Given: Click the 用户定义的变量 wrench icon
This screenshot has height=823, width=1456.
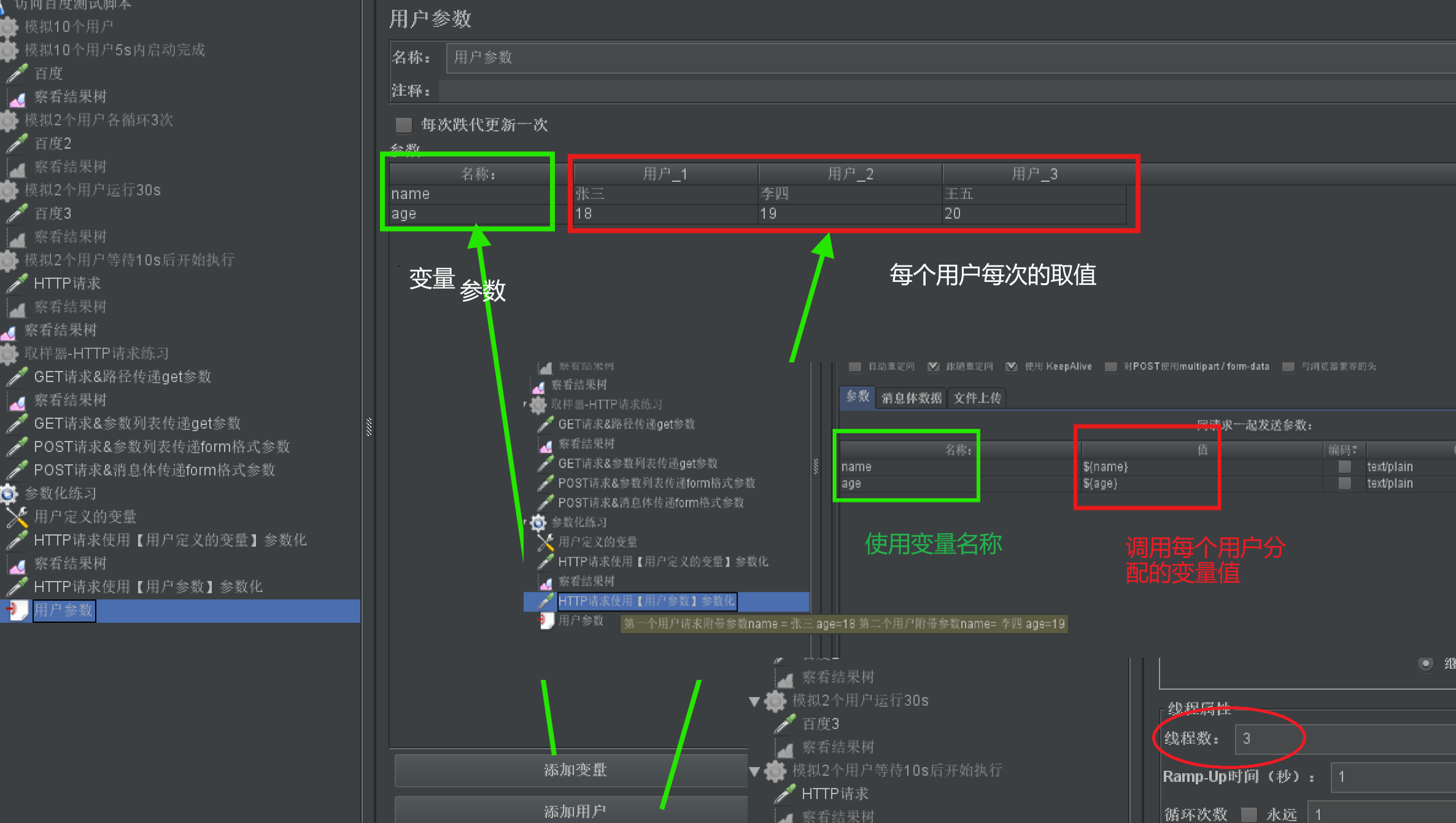Looking at the screenshot, I should [x=17, y=517].
